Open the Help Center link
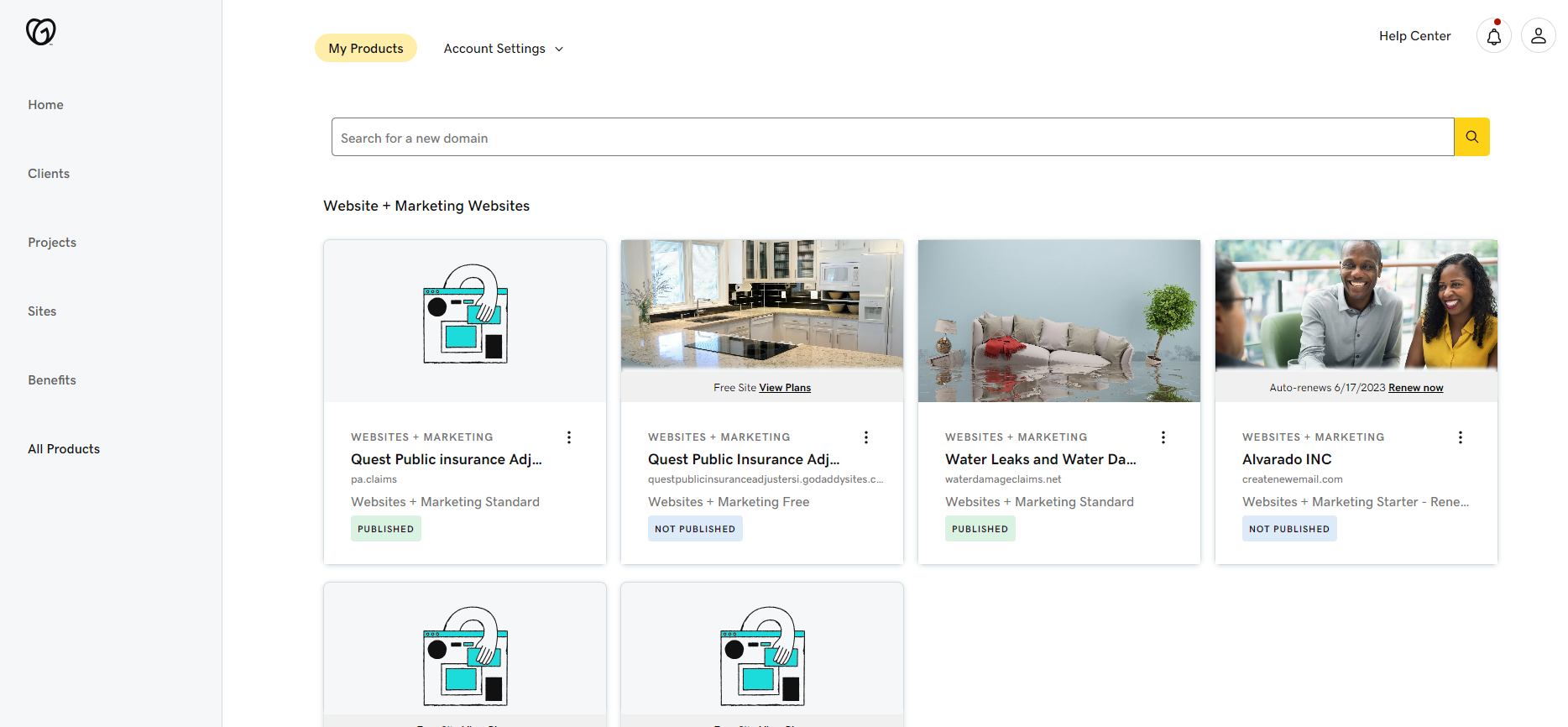Image resolution: width=1568 pixels, height=727 pixels. pyautogui.click(x=1414, y=36)
